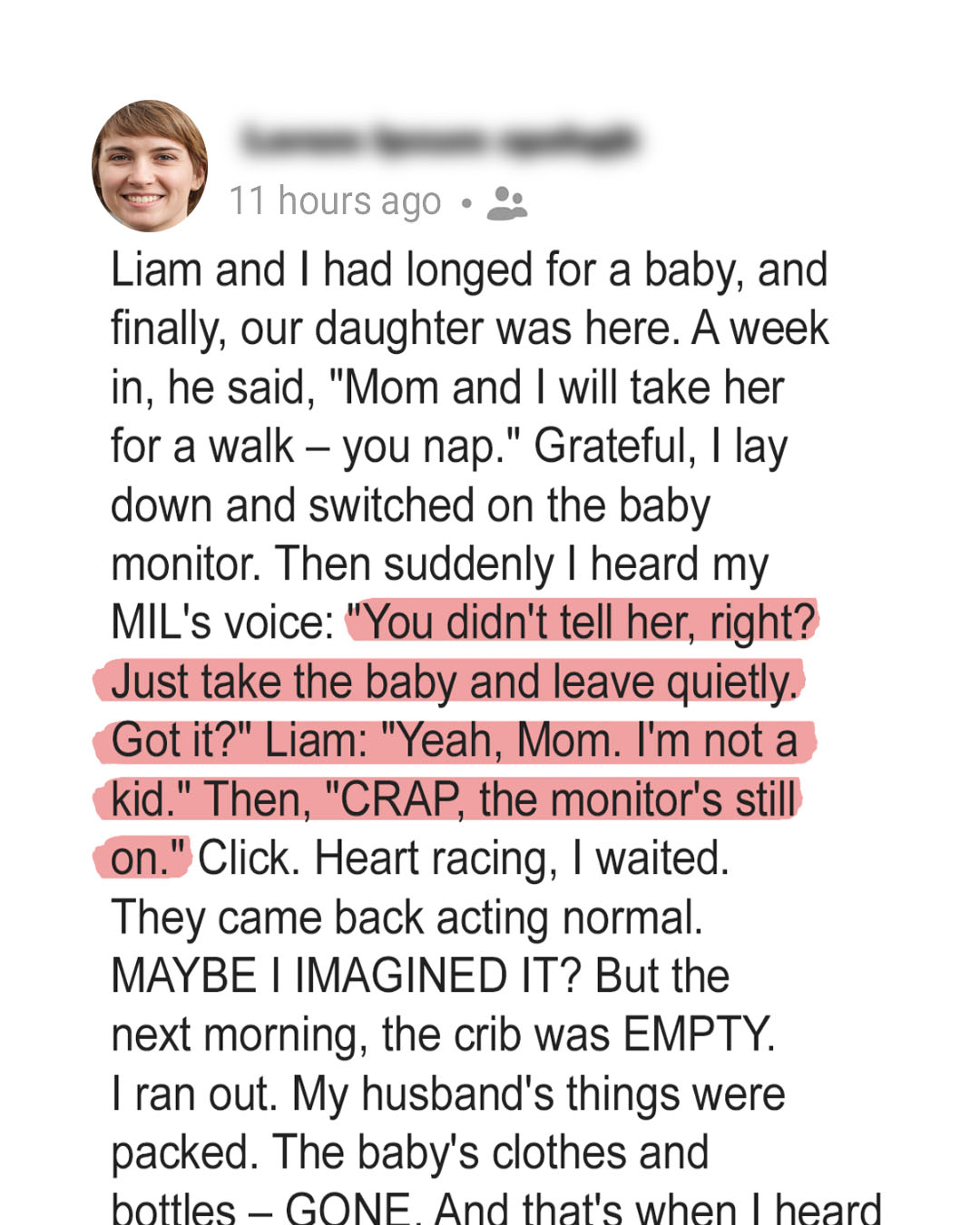Click the "11 hours ago" timestamp
The height and width of the screenshot is (1225, 980).
point(335,201)
